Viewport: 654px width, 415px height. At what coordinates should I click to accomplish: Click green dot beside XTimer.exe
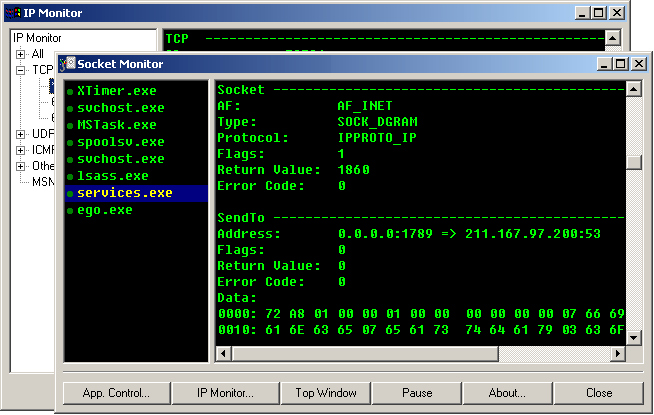pos(70,91)
